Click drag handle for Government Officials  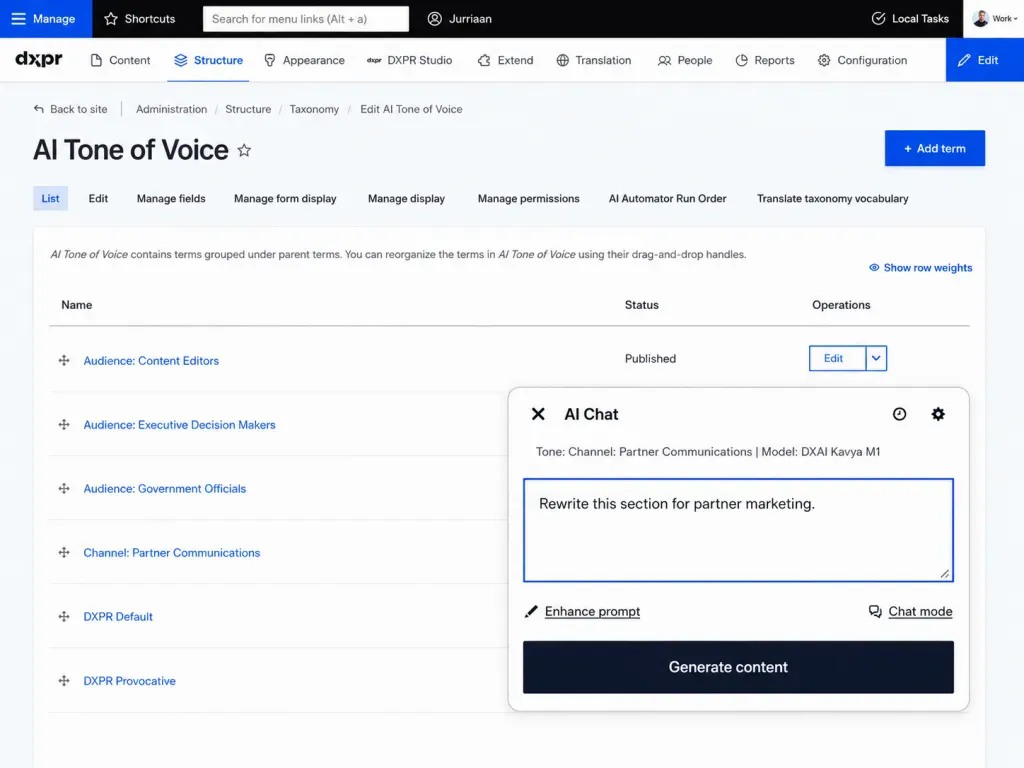[64, 488]
